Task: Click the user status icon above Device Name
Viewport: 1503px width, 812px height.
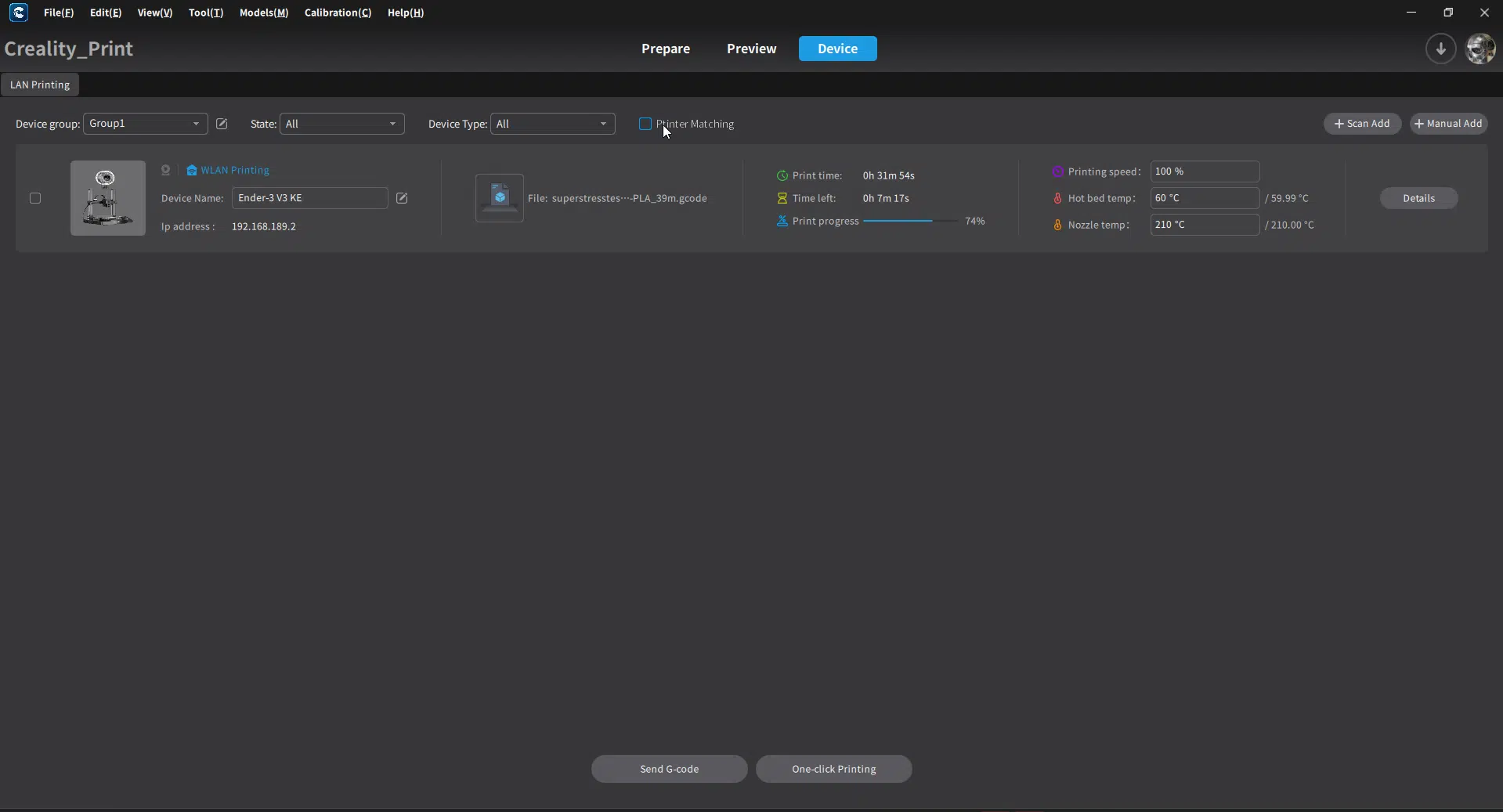Action: tap(165, 170)
